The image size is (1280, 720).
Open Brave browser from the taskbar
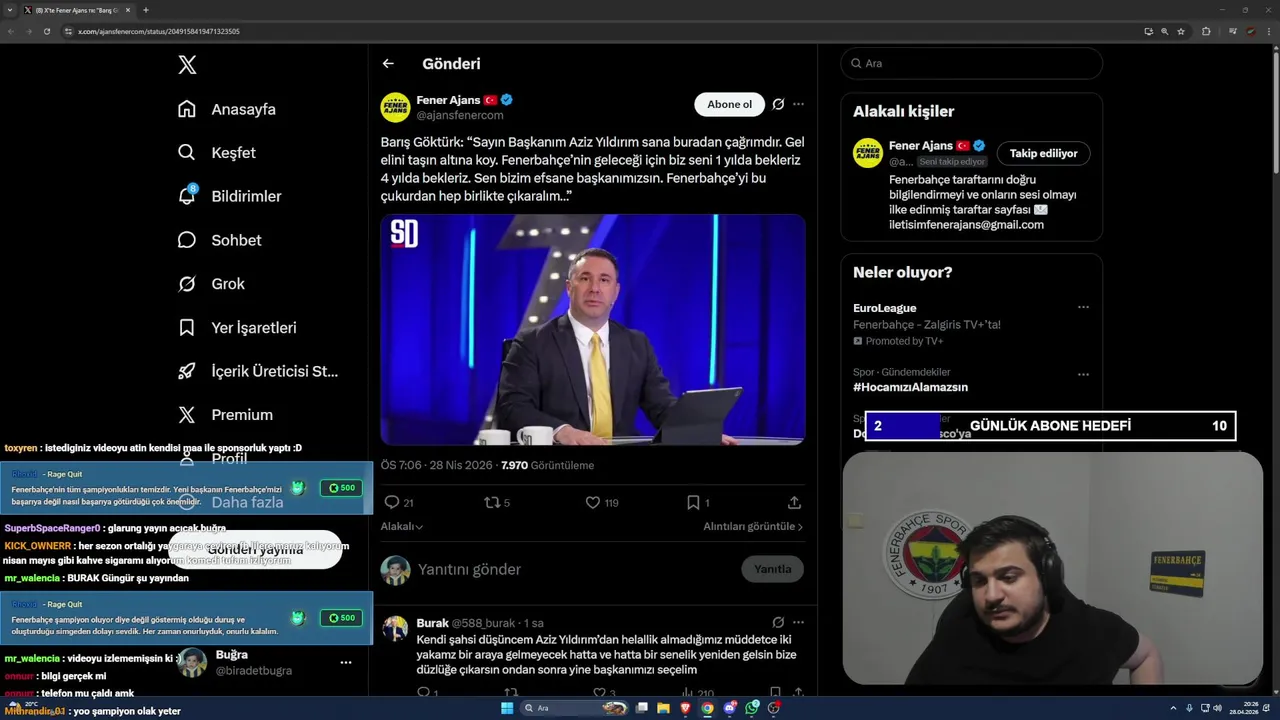pos(685,708)
